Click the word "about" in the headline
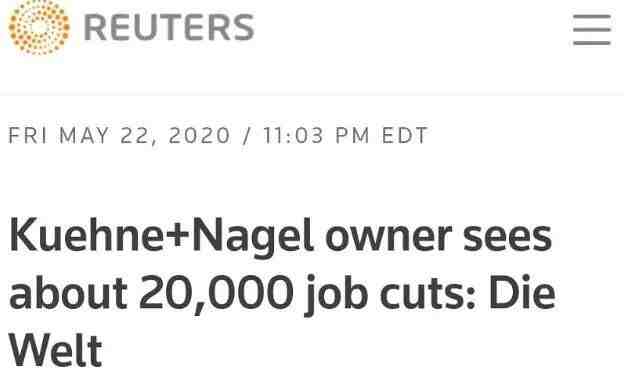Viewport: 624px width, 382px height. [68, 294]
